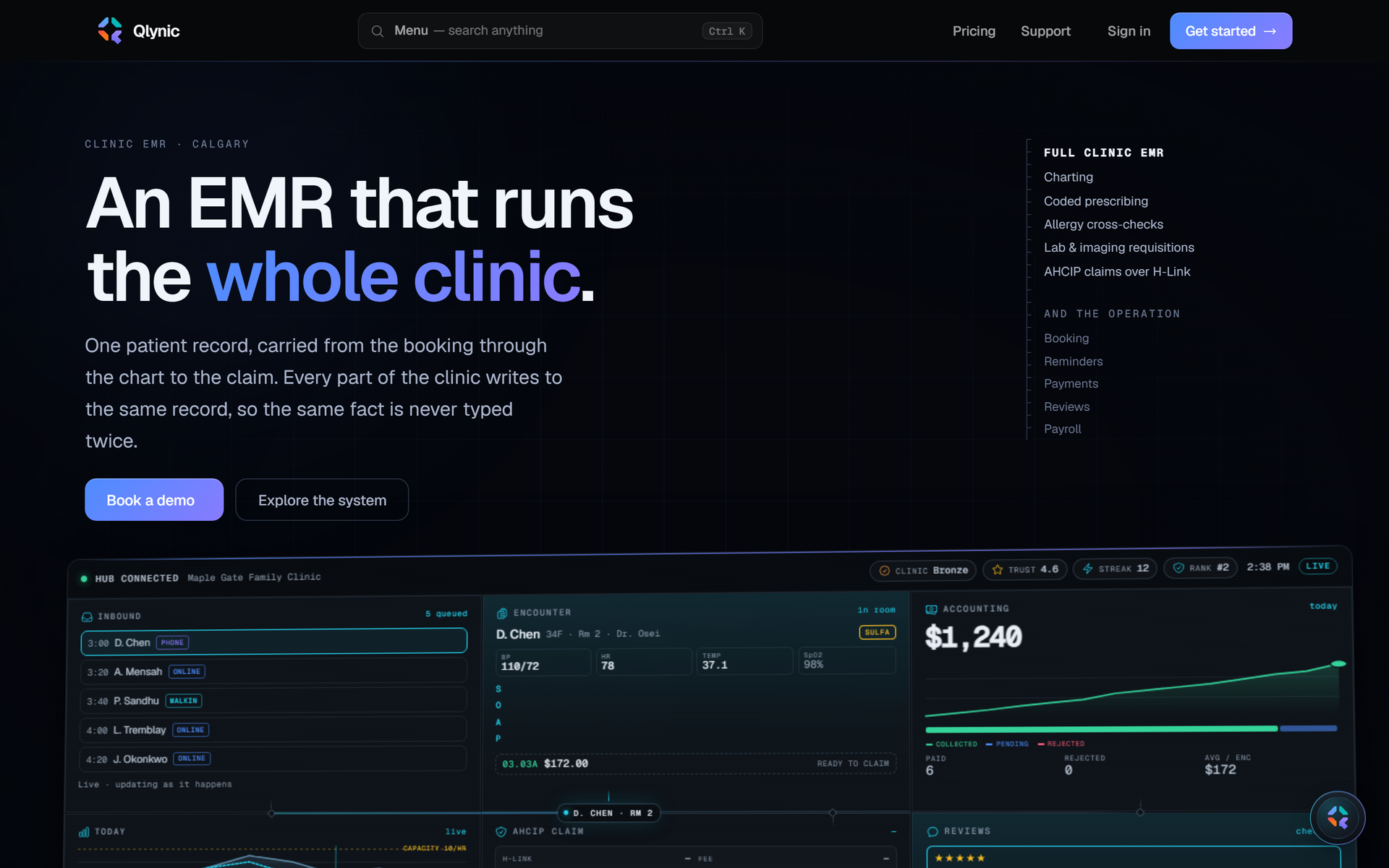Click the LIVE status pill
This screenshot has height=868, width=1389.
[x=1317, y=566]
